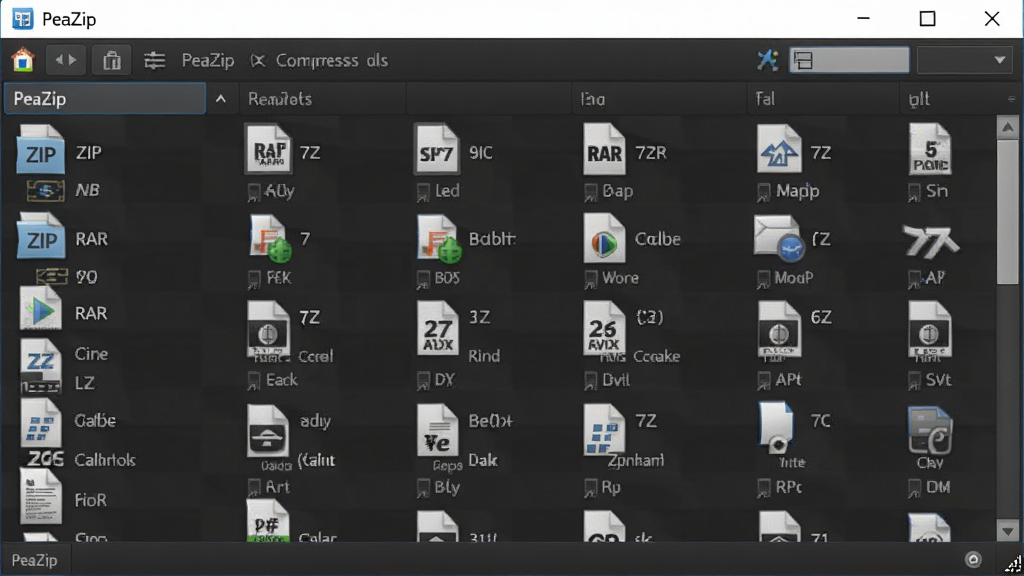Viewport: 1024px width, 576px height.
Task: Select the Cine item in the sidebar
Action: [x=91, y=354]
